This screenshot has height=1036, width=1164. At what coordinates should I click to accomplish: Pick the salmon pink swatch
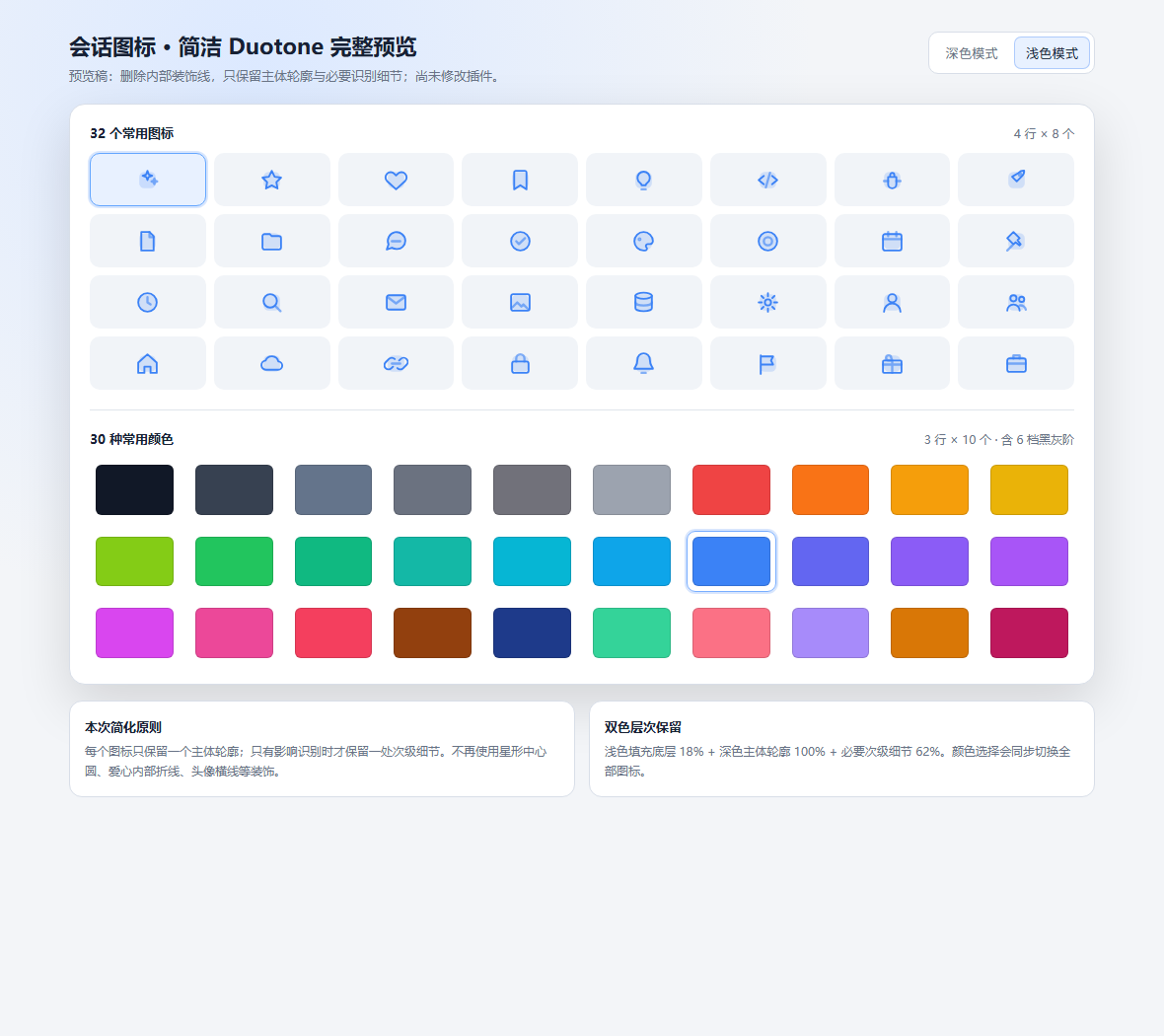[x=731, y=632]
